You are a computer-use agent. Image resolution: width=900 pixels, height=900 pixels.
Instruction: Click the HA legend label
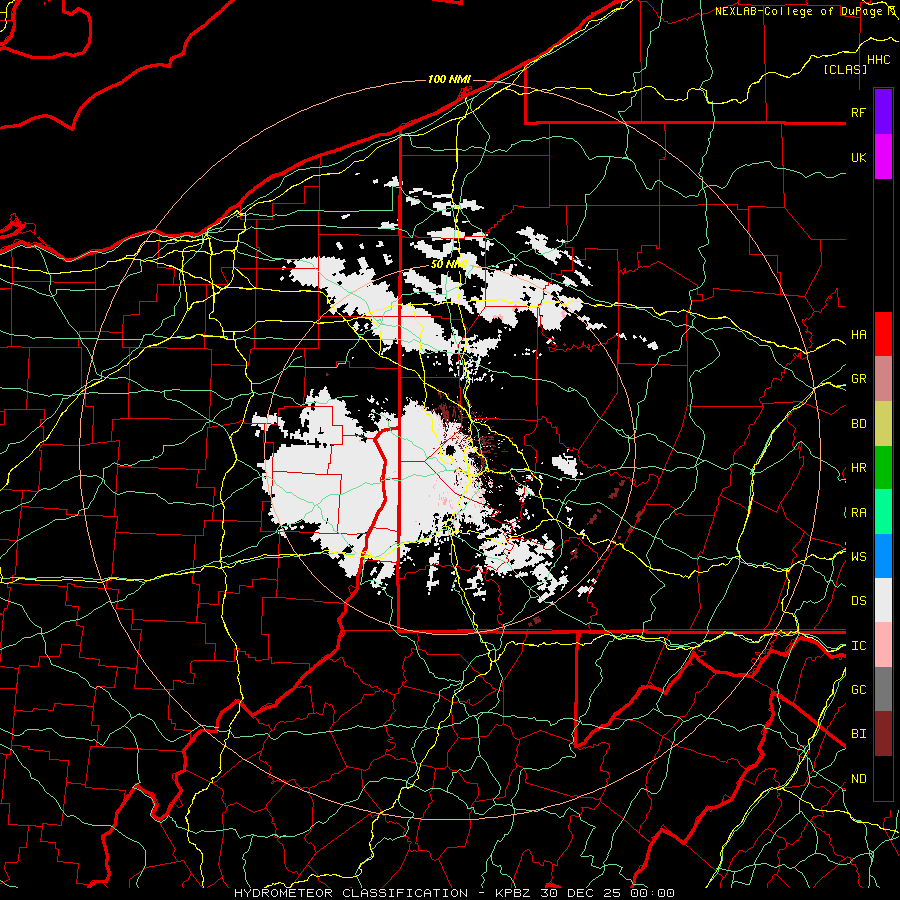(x=858, y=334)
